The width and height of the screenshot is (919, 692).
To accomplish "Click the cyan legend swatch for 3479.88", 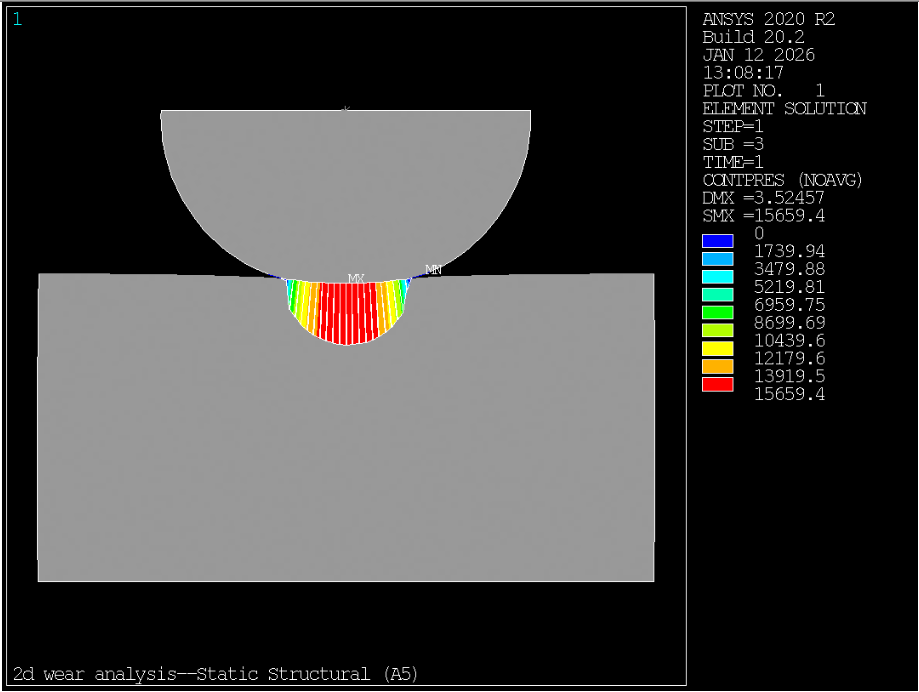I will click(x=717, y=277).
